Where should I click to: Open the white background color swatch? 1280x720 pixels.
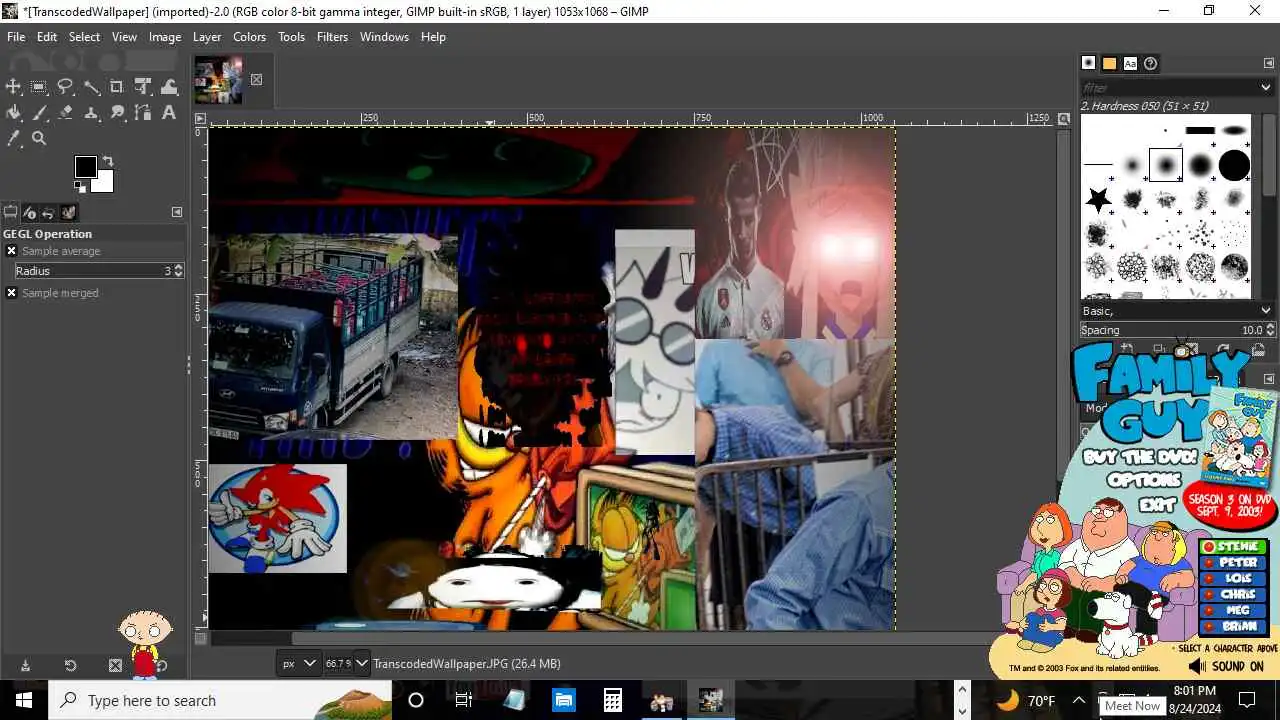click(106, 184)
